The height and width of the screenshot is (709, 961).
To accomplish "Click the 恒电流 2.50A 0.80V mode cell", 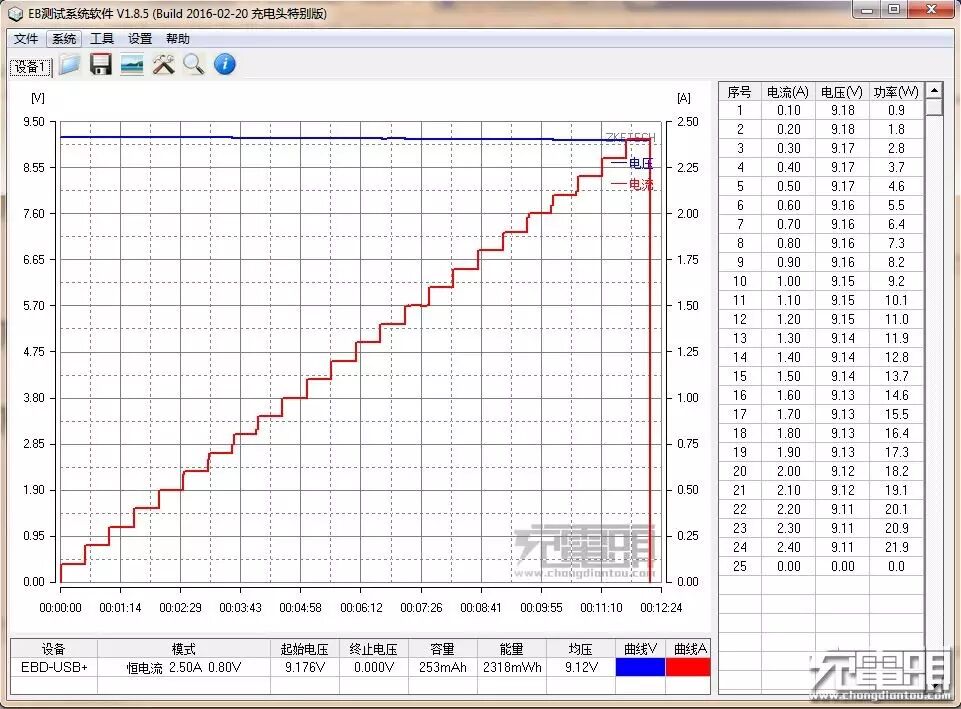I will click(x=184, y=667).
